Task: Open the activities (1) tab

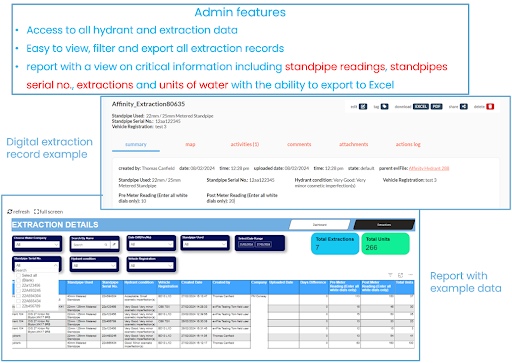Action: [245, 144]
